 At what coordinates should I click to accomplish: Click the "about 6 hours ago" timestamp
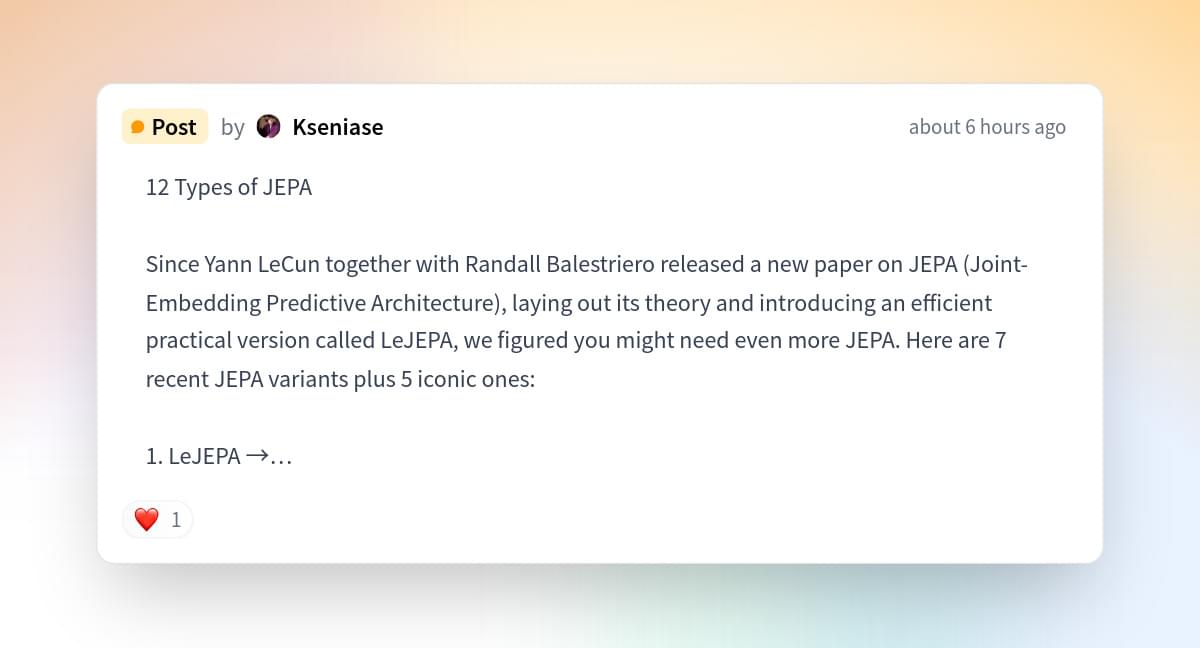point(986,127)
